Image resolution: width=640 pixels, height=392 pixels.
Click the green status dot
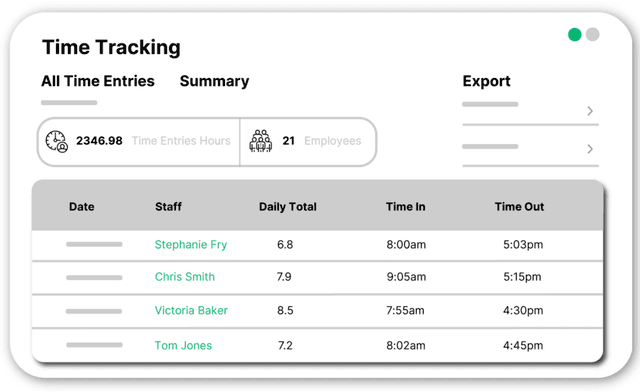click(575, 35)
